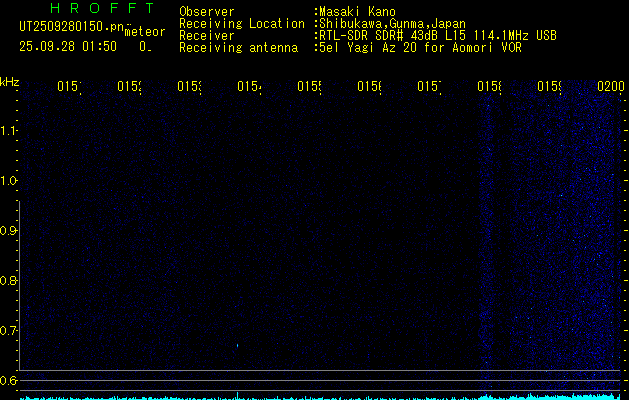
Task: Click the 0.7 kHz frequency tick label
Action: coord(8,331)
